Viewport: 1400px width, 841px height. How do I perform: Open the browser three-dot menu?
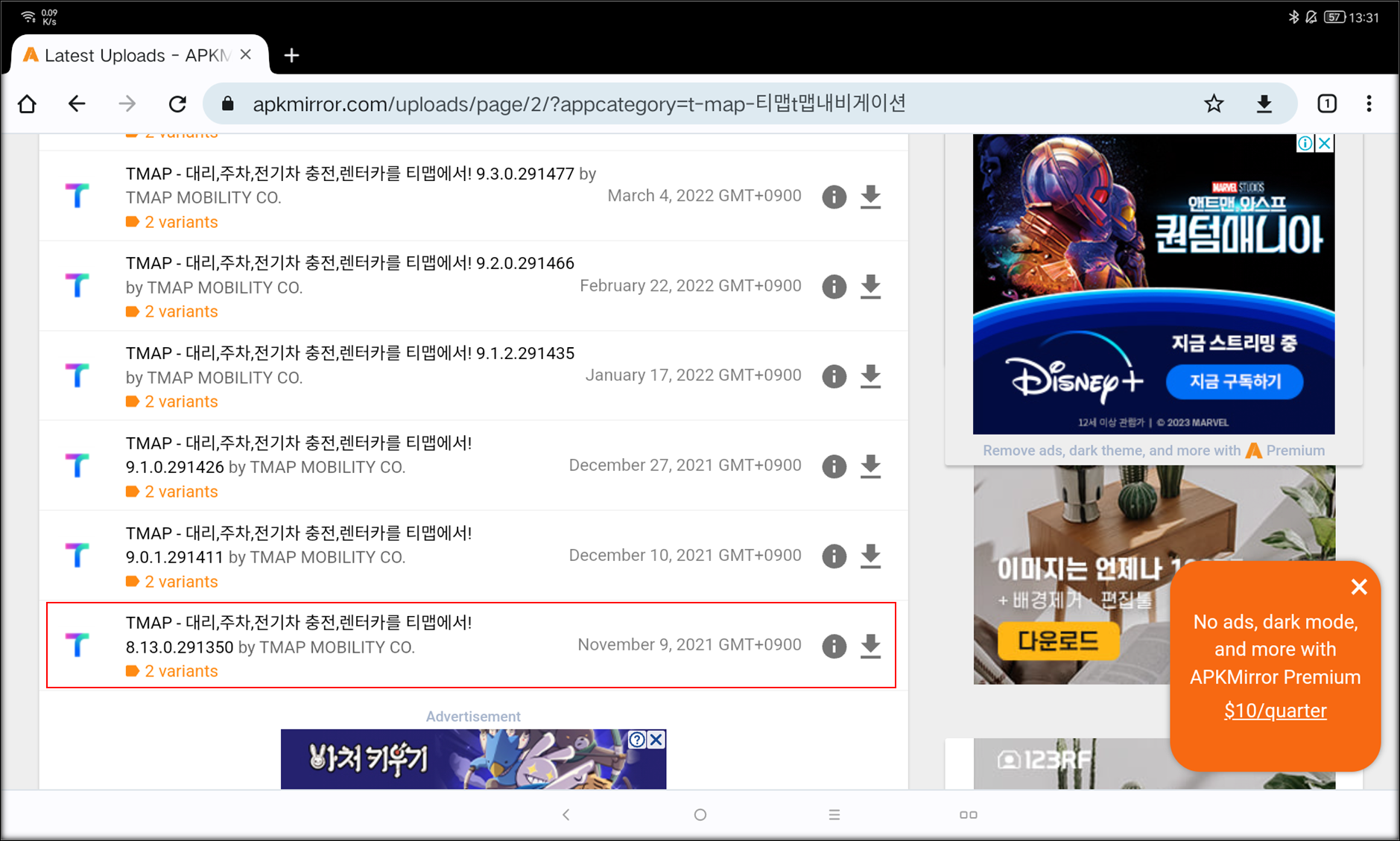click(x=1369, y=104)
